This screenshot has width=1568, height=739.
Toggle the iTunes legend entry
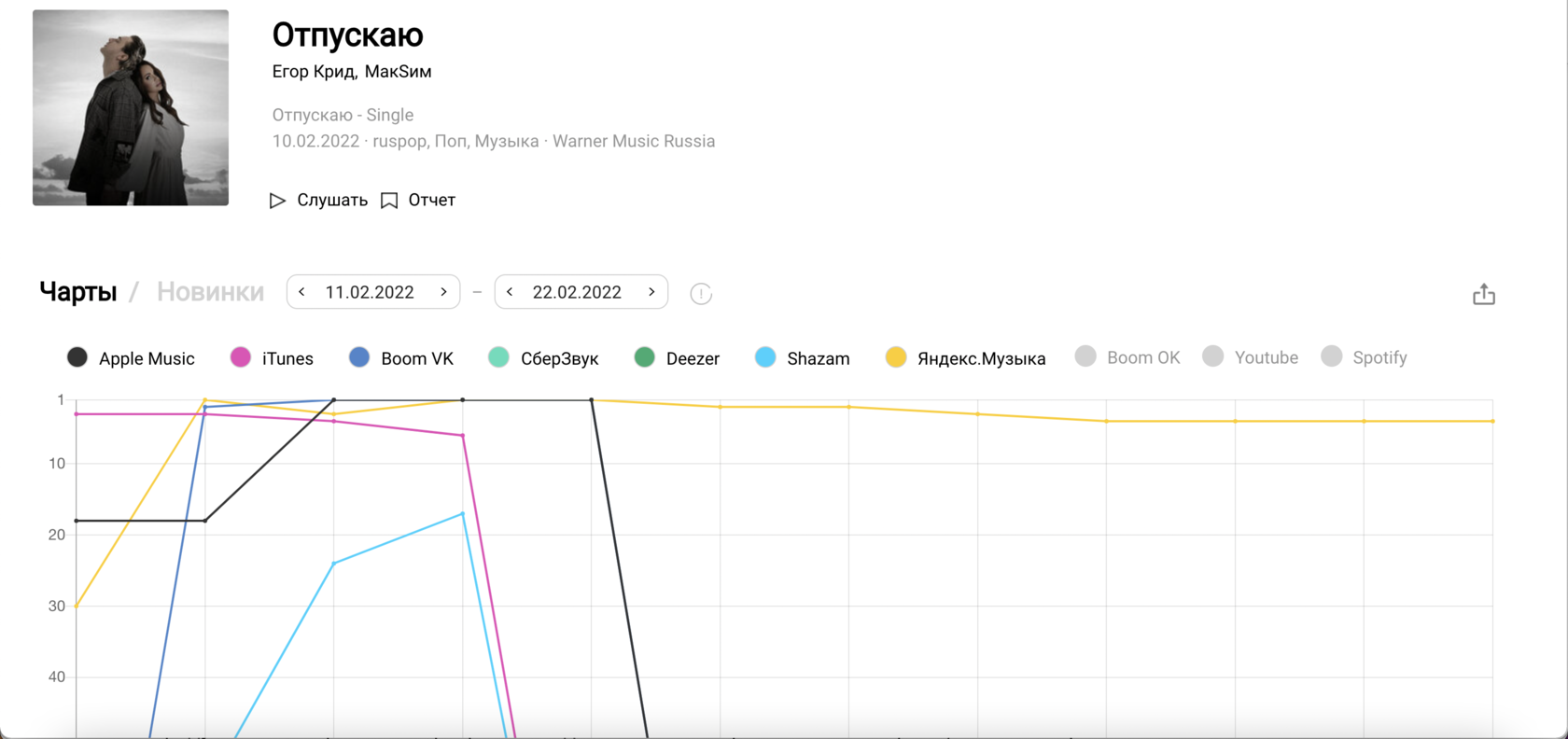coord(272,358)
